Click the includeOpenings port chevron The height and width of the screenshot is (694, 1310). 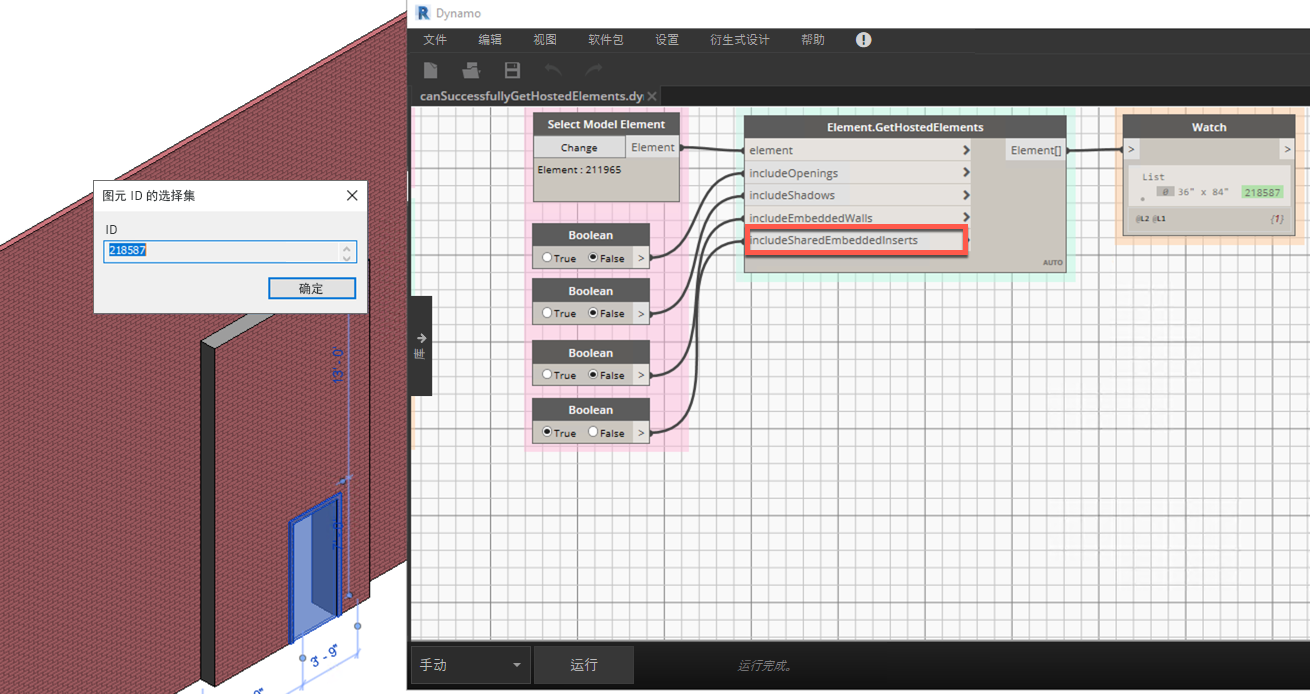pos(966,173)
